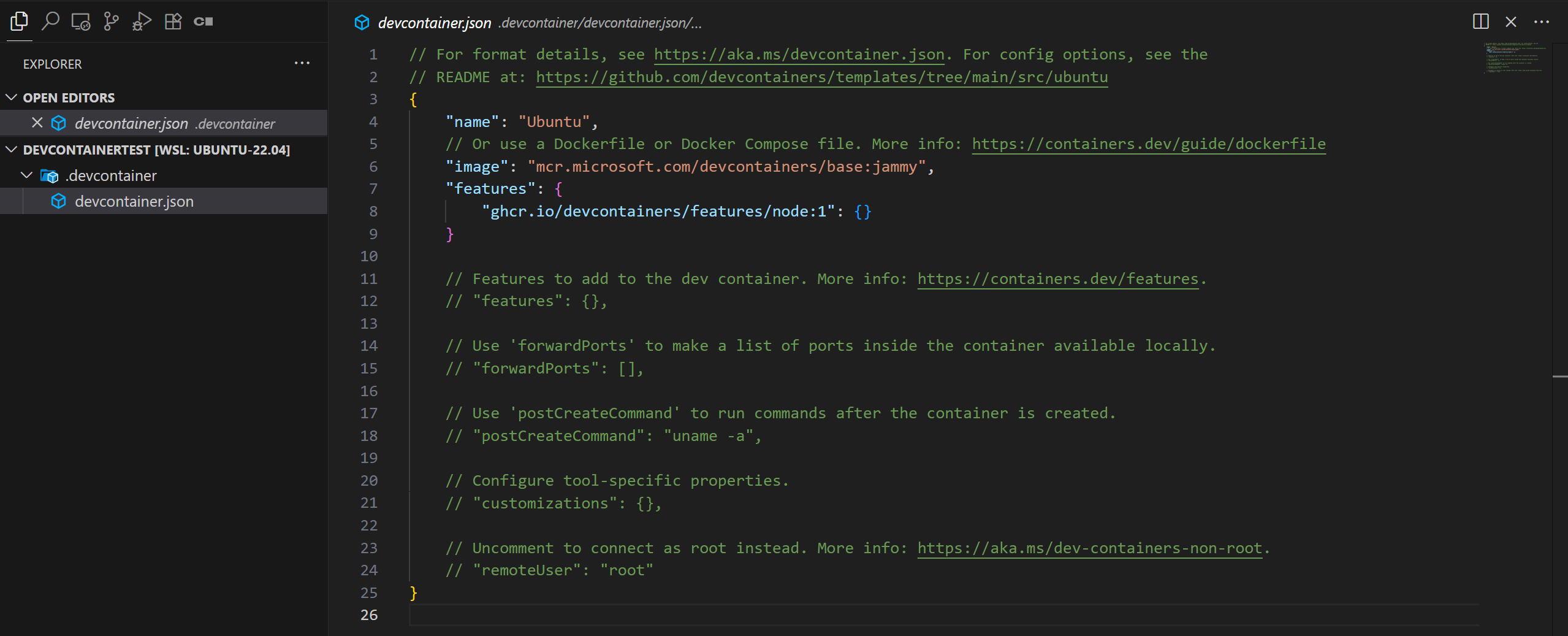Screen dimensions: 1568x636
Task: Open the Explorer view icon
Action: (x=19, y=21)
